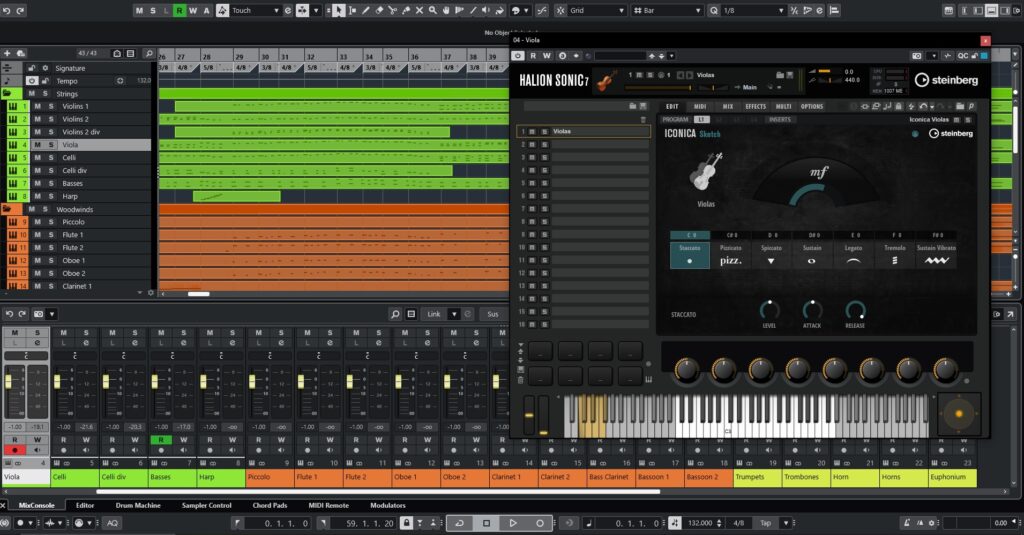The height and width of the screenshot is (535, 1024).
Task: Select the Sustain Vibrato articulation
Action: coord(936,255)
